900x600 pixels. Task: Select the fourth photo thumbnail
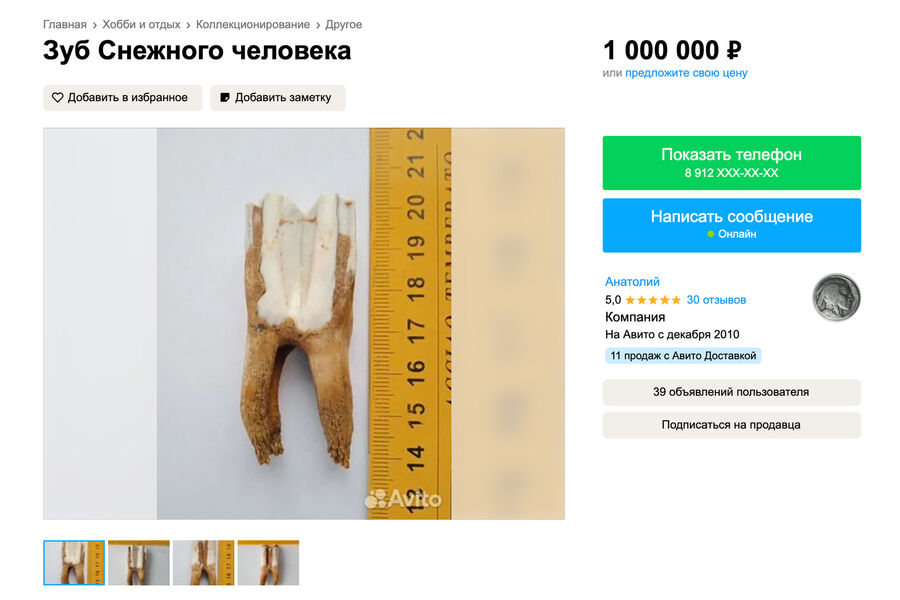click(269, 563)
